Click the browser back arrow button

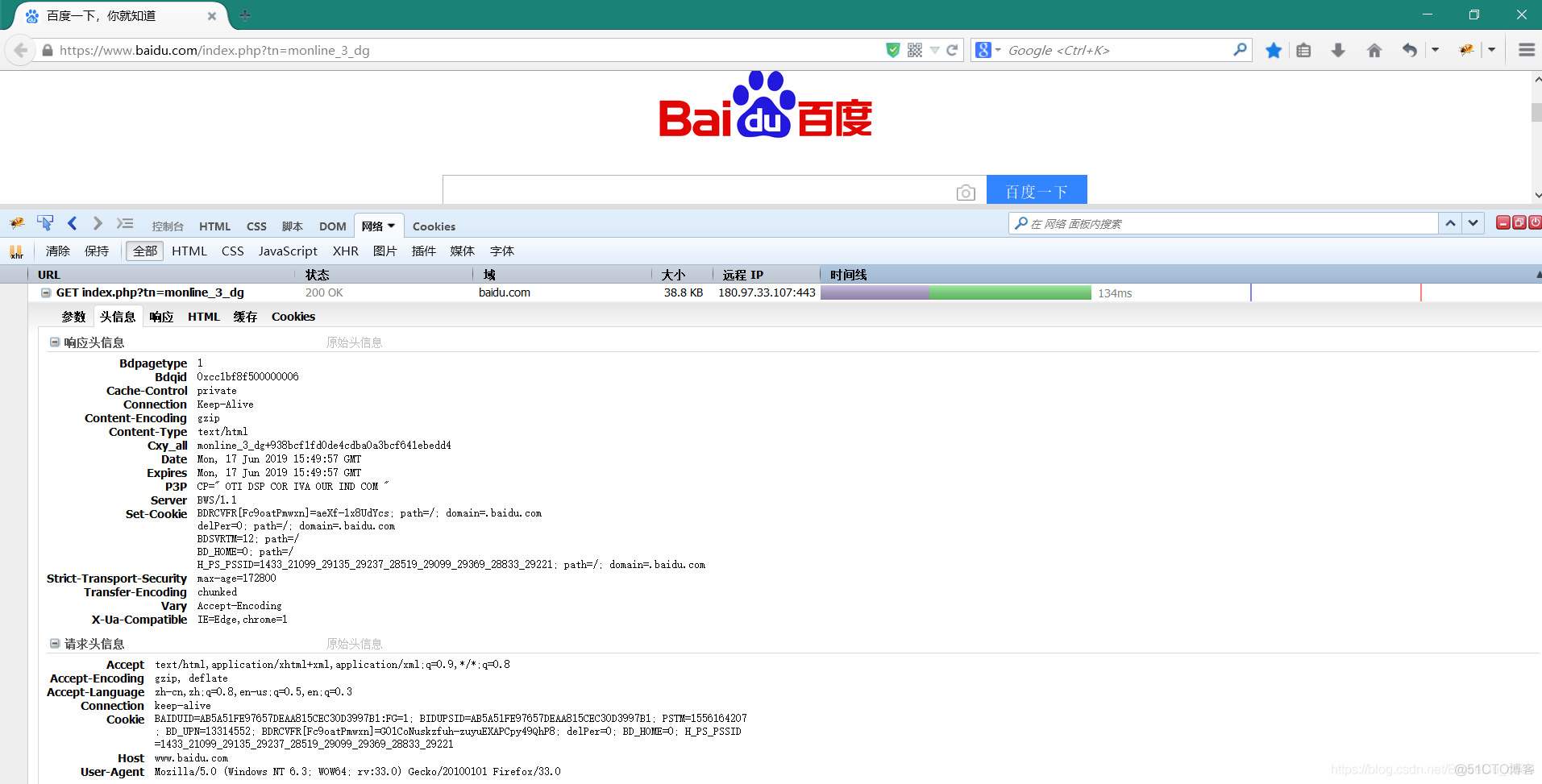(x=19, y=50)
